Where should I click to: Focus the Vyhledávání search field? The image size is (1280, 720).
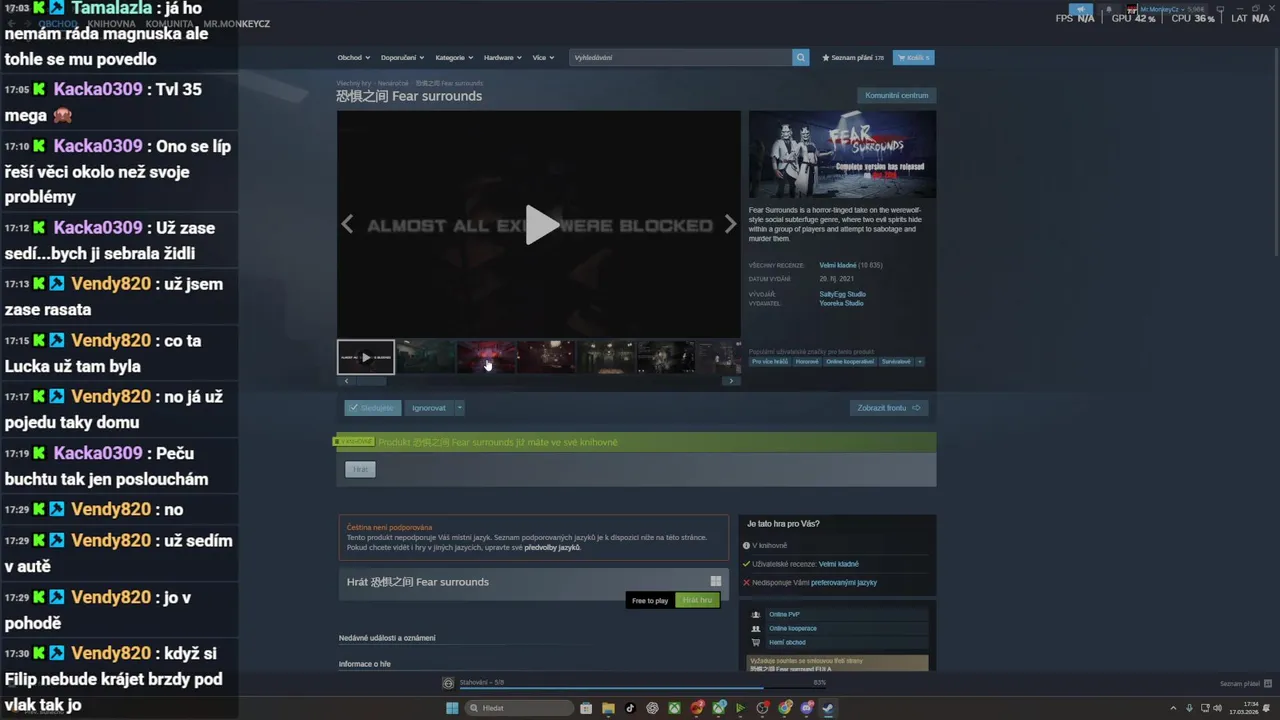point(680,58)
